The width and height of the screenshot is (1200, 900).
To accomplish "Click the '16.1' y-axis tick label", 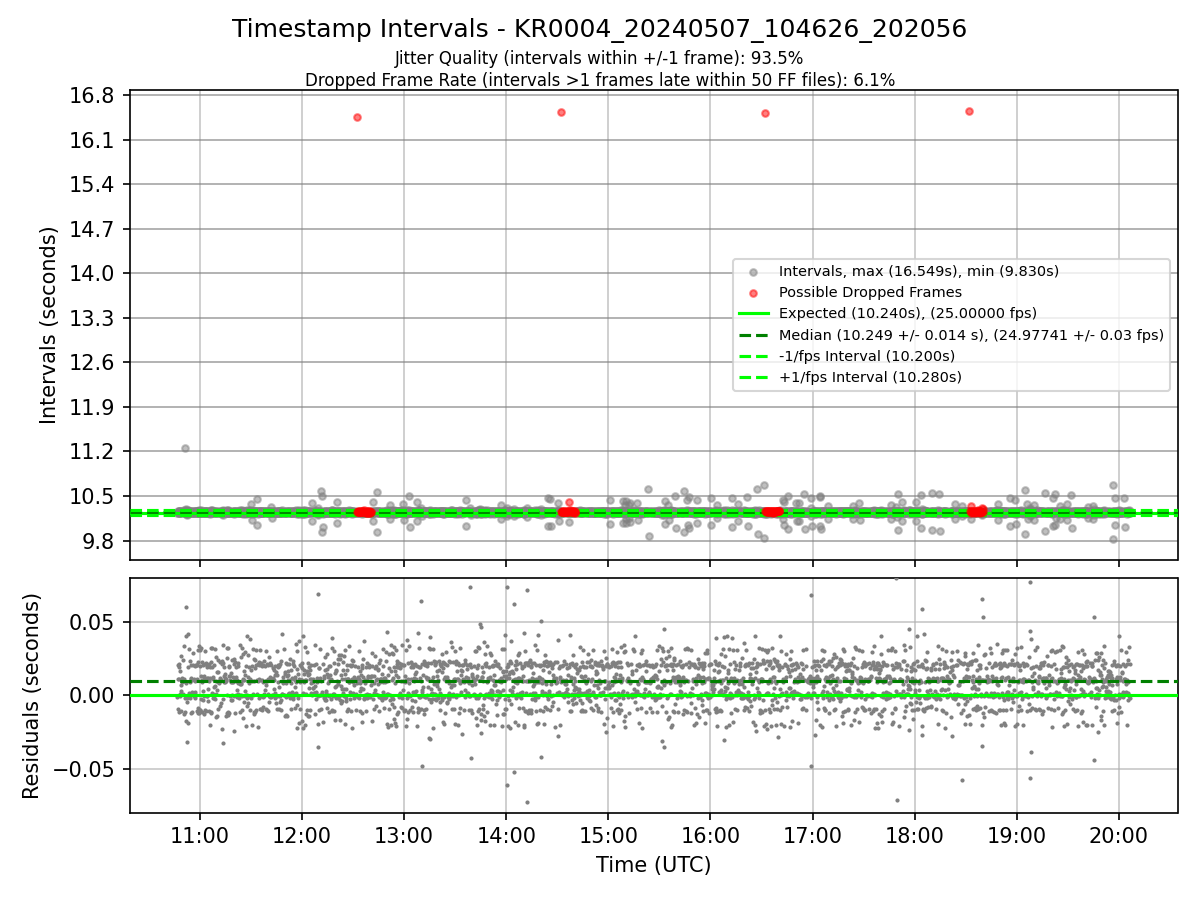I will 92,140.
